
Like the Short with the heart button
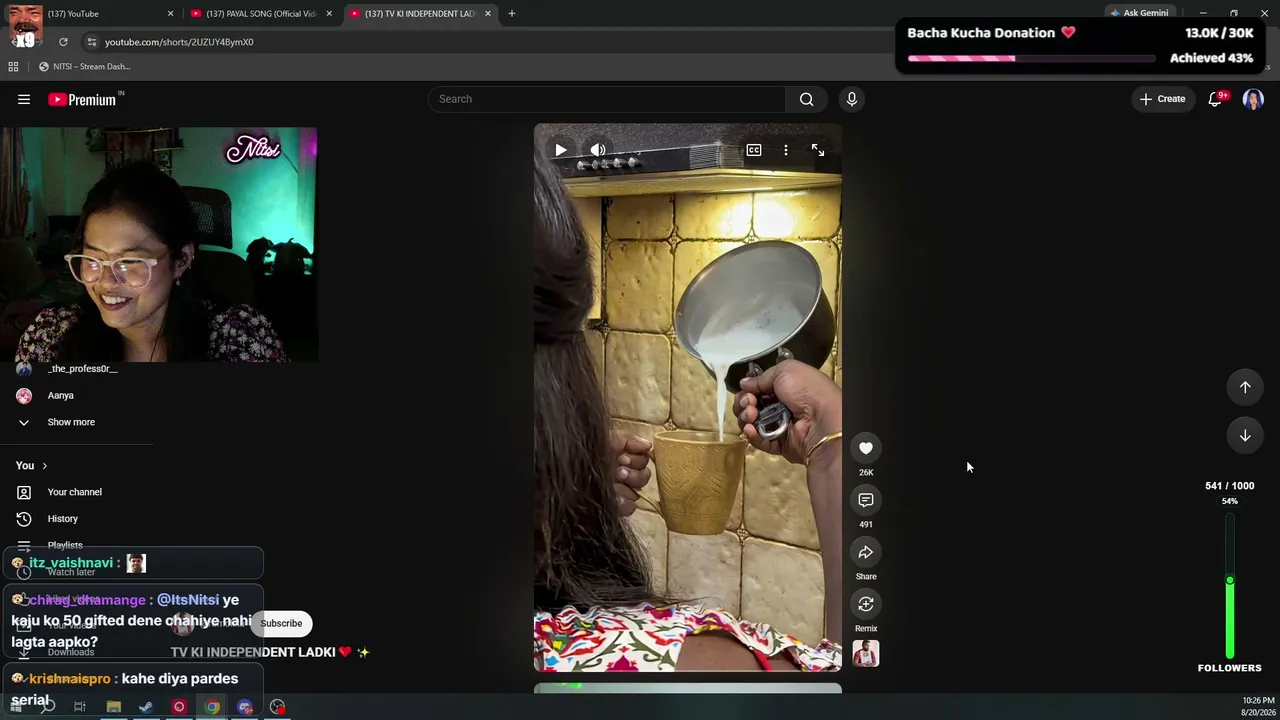(866, 448)
